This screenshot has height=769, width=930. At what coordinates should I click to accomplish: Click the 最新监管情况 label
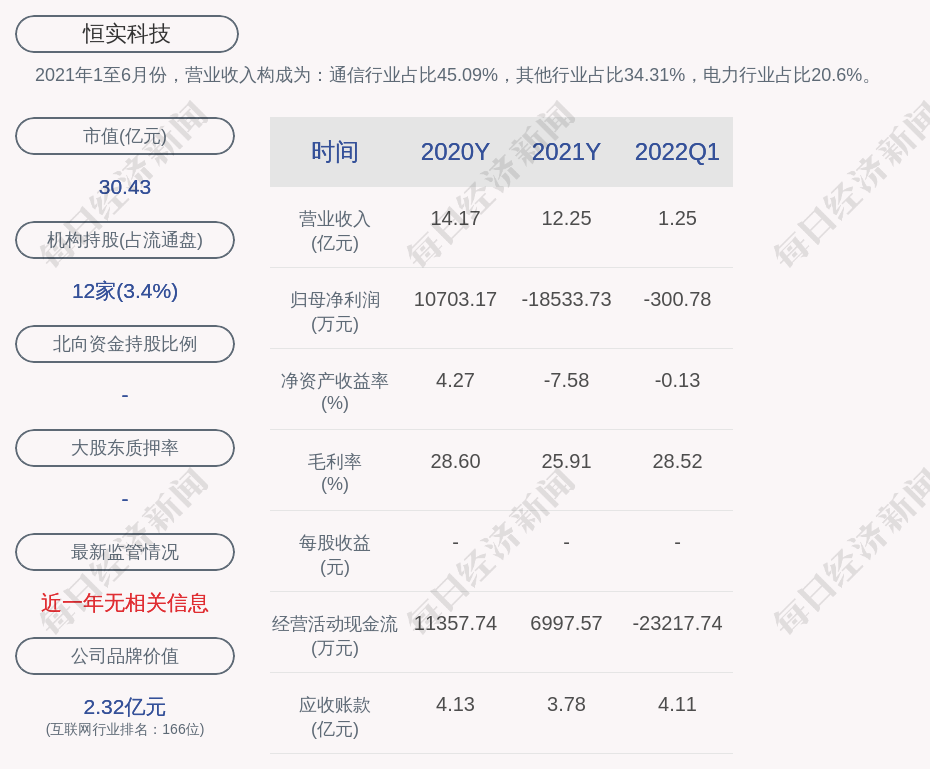click(125, 552)
